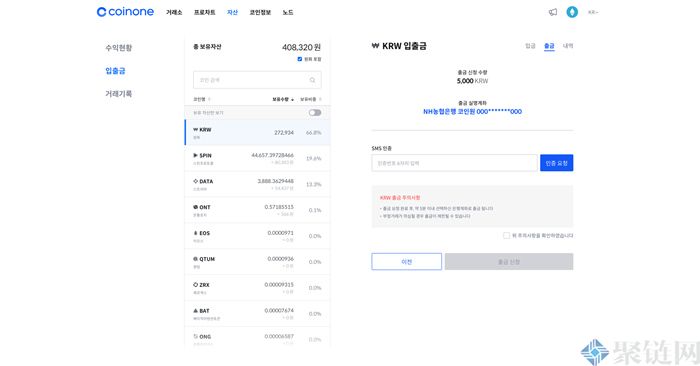Select the BAT row with 0.00007674
This screenshot has height=366, width=700.
click(x=258, y=314)
